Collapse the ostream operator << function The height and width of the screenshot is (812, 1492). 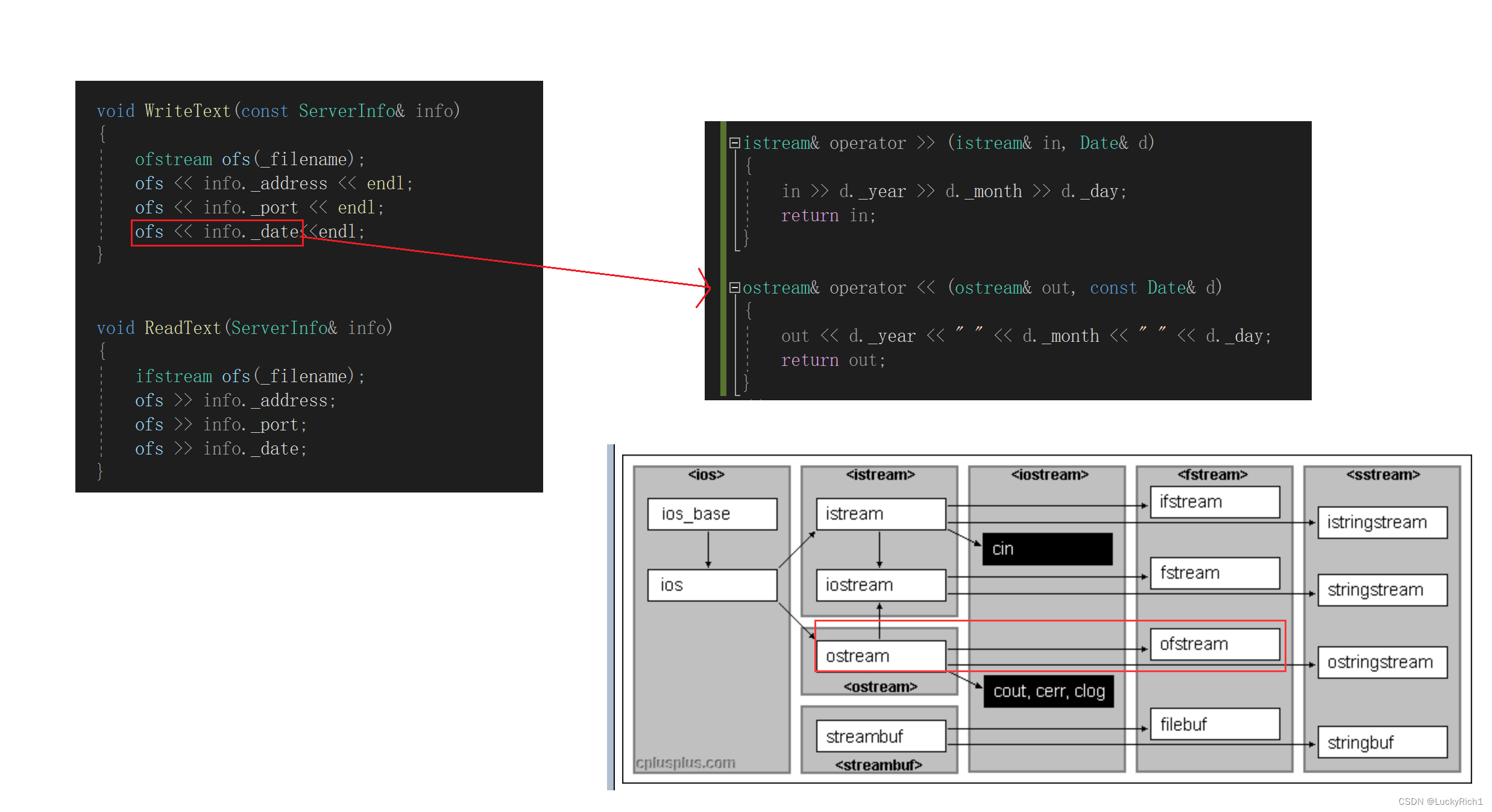(x=734, y=288)
